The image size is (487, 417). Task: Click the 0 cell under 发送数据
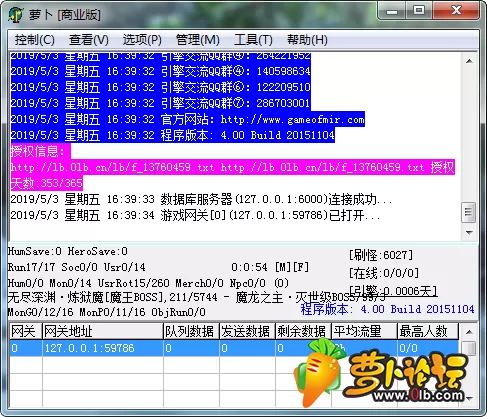(x=247, y=348)
